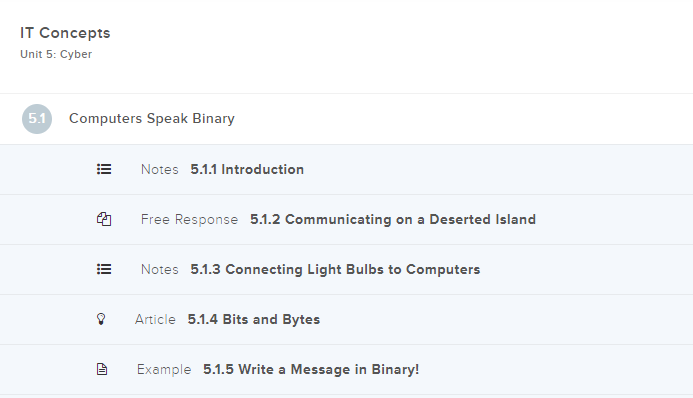This screenshot has width=693, height=398.
Task: Click the free response icon for 5.1.2
Action: tap(104, 219)
